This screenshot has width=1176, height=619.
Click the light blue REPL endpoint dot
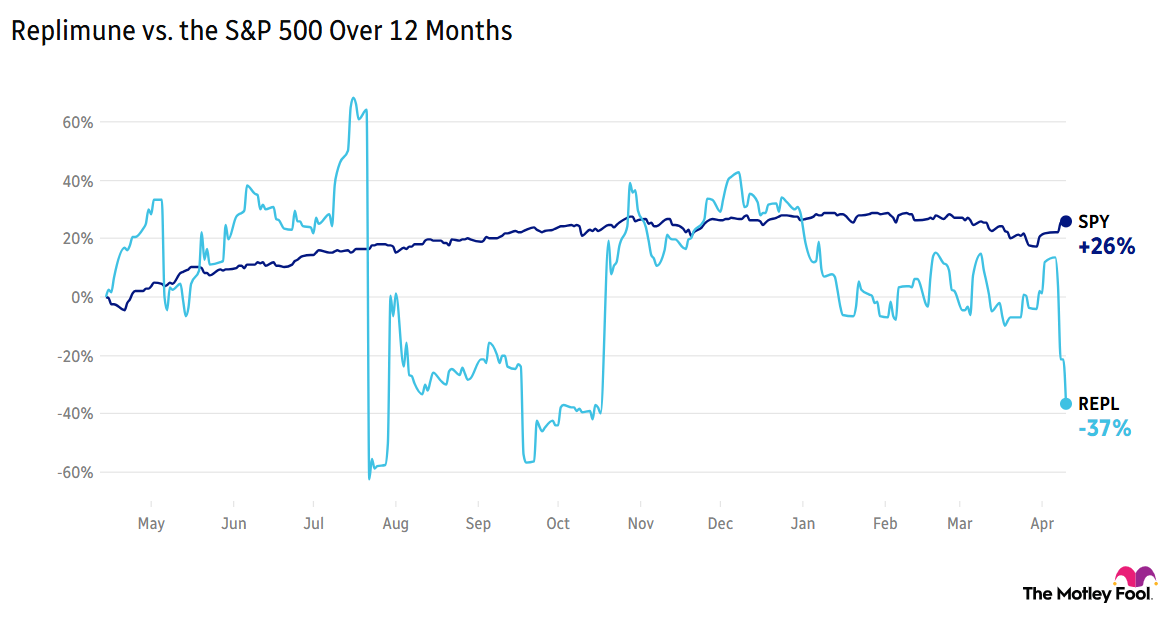pos(1066,404)
